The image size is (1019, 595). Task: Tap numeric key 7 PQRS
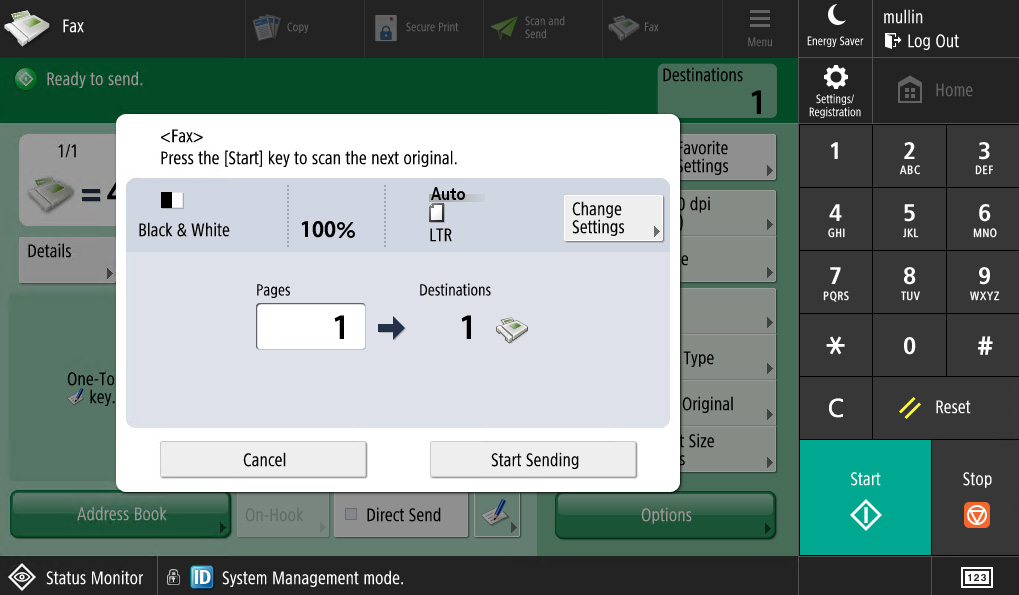[835, 282]
